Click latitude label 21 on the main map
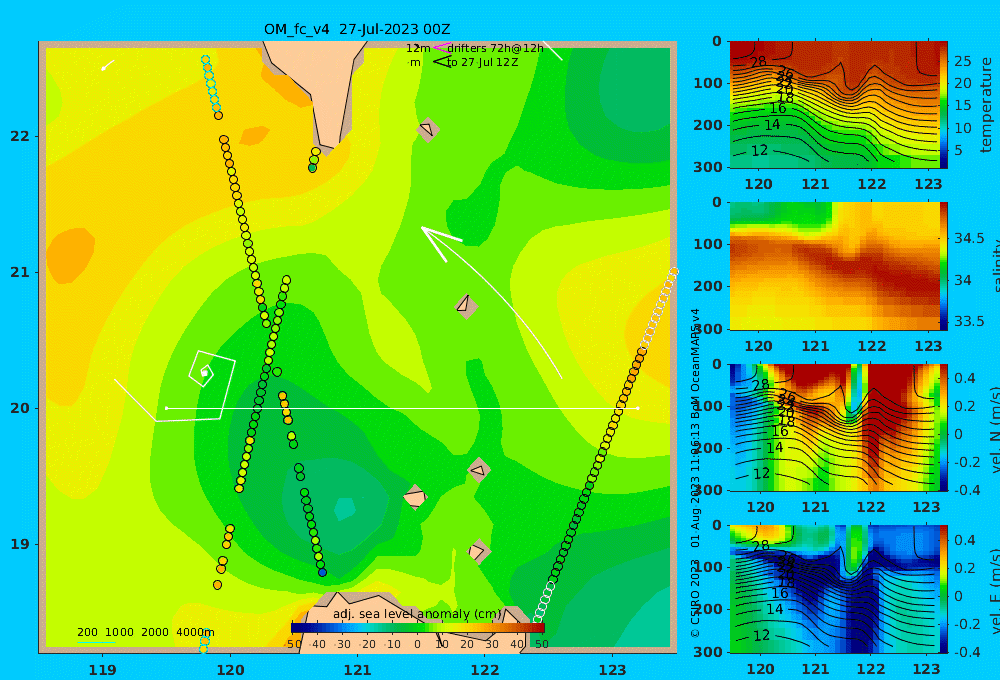1000x680 pixels. pyautogui.click(x=20, y=272)
